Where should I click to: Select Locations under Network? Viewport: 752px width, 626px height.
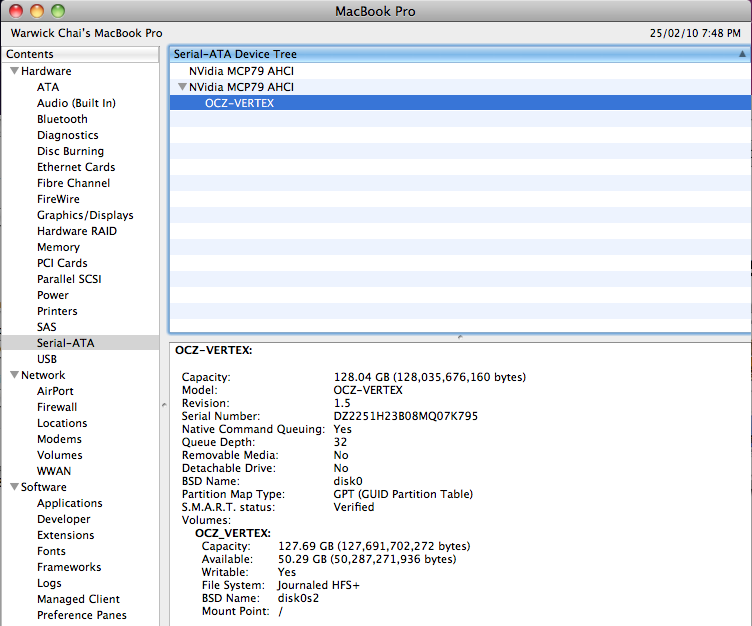click(62, 423)
